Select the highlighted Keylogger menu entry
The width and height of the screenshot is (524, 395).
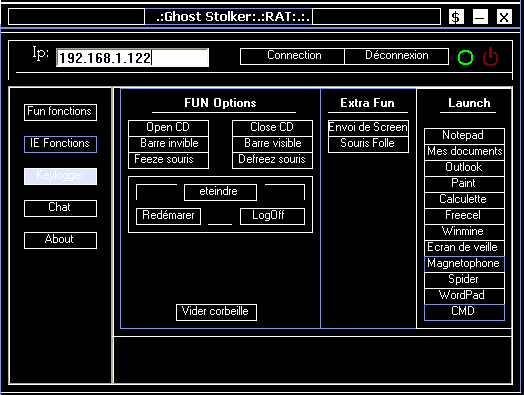click(60, 176)
